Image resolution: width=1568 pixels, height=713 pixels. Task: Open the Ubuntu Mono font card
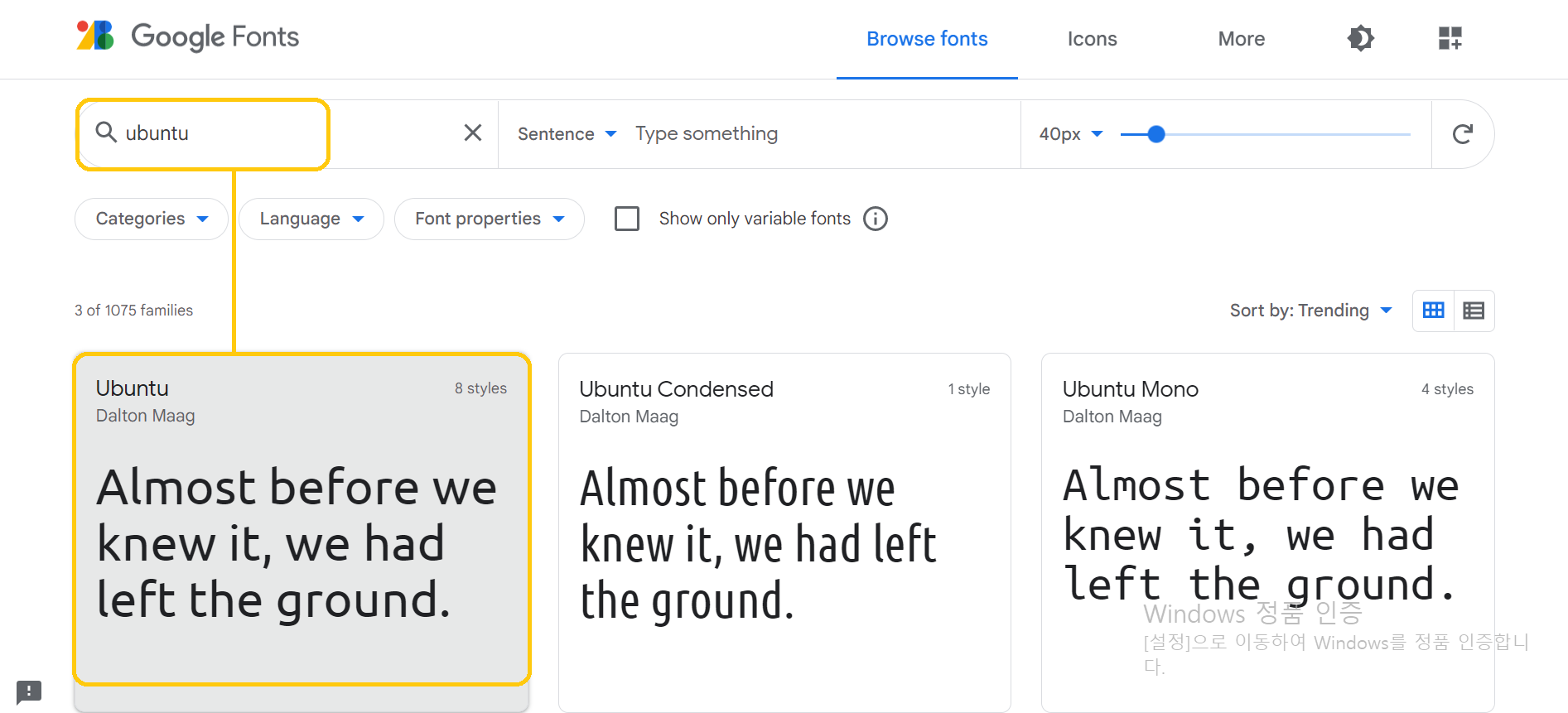coord(1267,532)
